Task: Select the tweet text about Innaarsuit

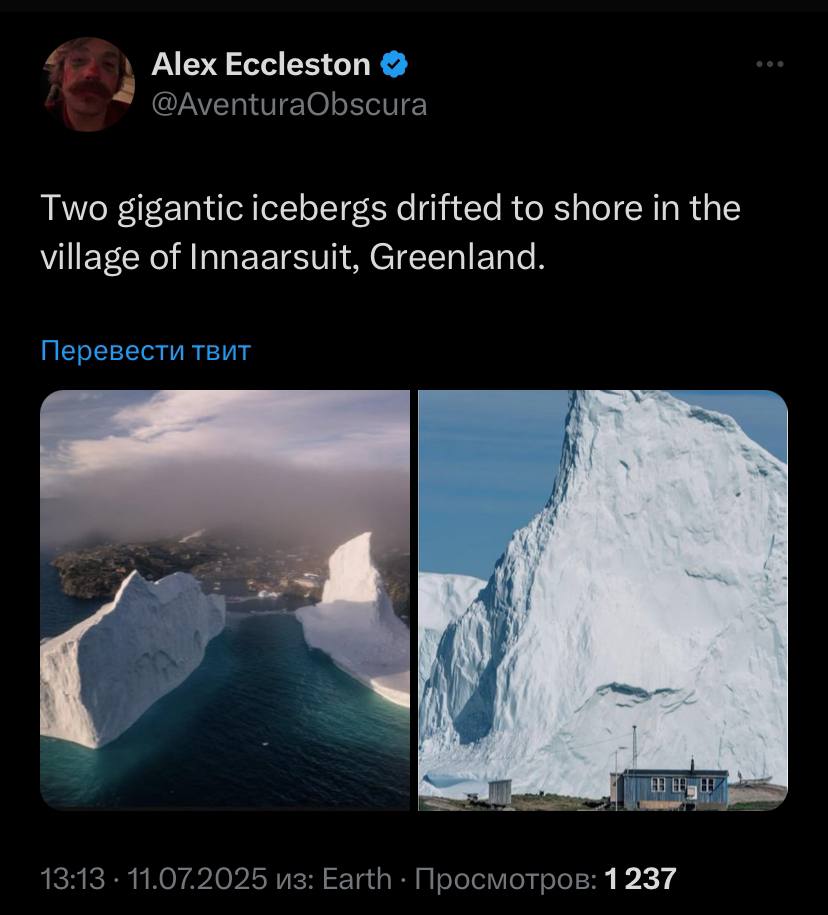Action: click(390, 232)
